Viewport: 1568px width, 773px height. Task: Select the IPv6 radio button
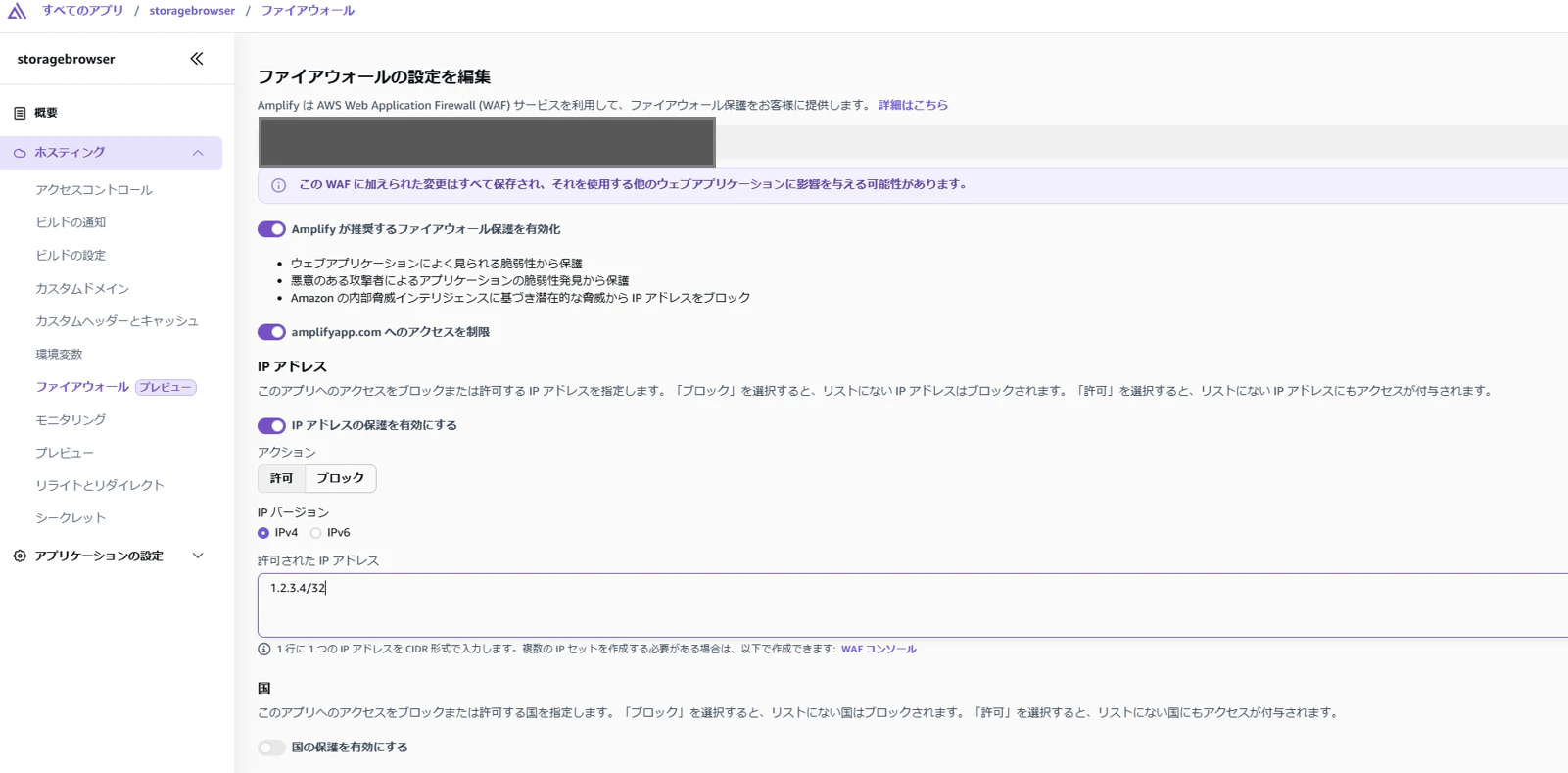[315, 533]
